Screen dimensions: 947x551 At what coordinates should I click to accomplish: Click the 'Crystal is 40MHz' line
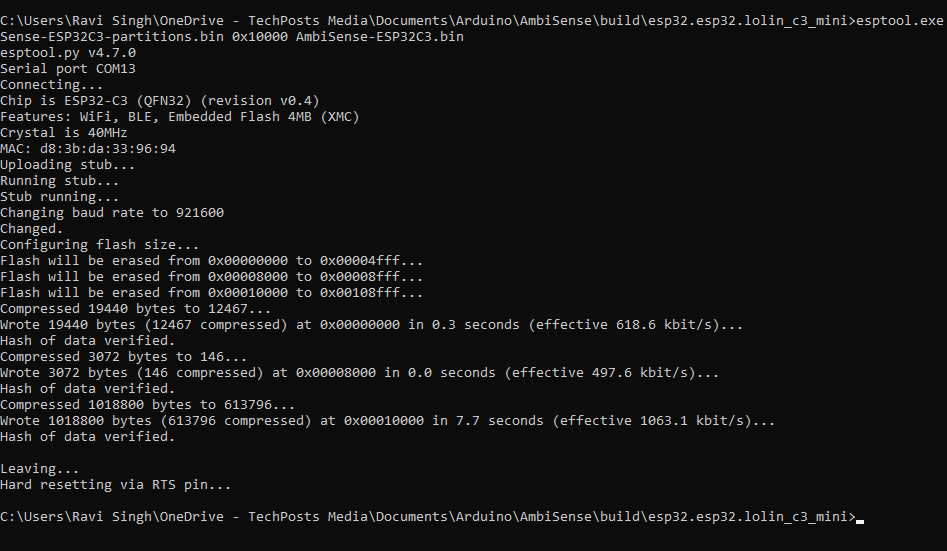point(63,133)
